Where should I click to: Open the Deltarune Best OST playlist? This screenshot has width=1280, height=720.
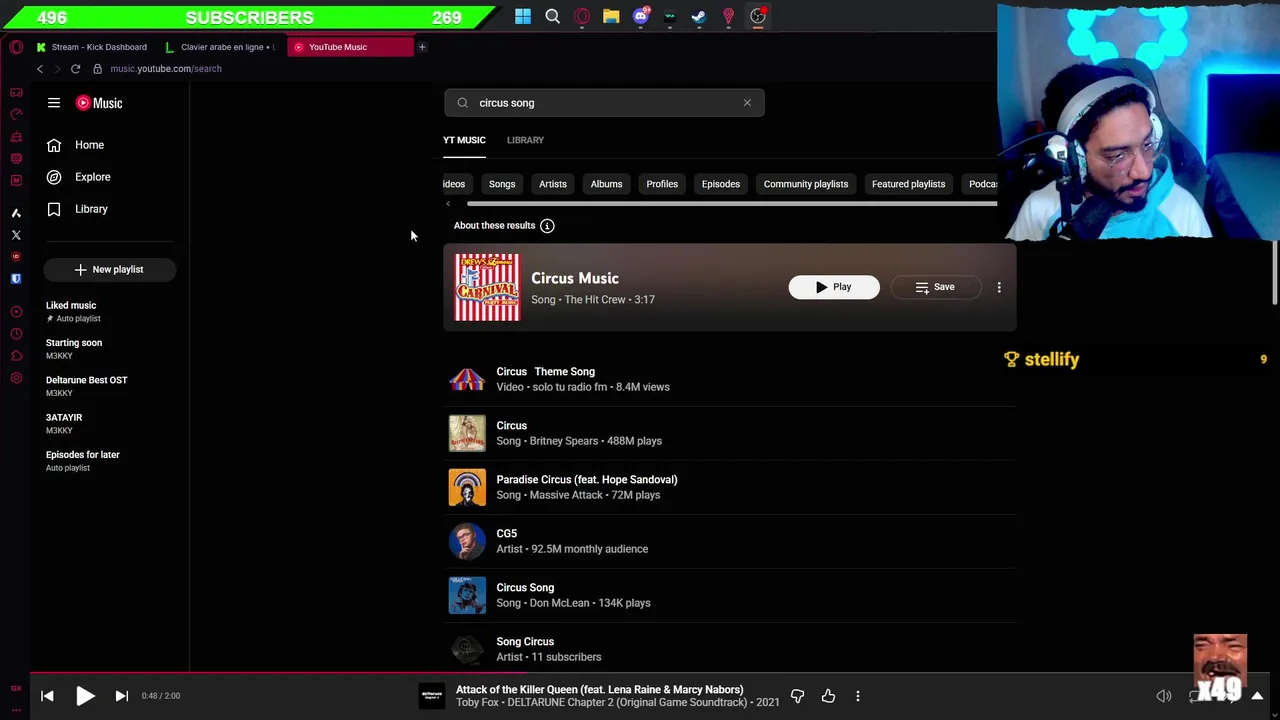pyautogui.click(x=110, y=386)
